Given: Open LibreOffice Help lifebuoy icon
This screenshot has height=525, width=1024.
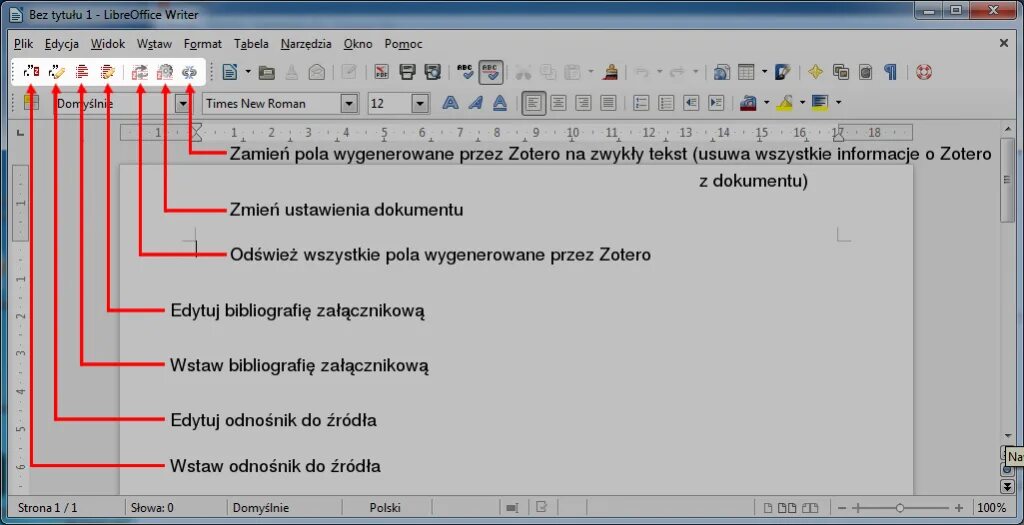Looking at the screenshot, I should [x=923, y=72].
